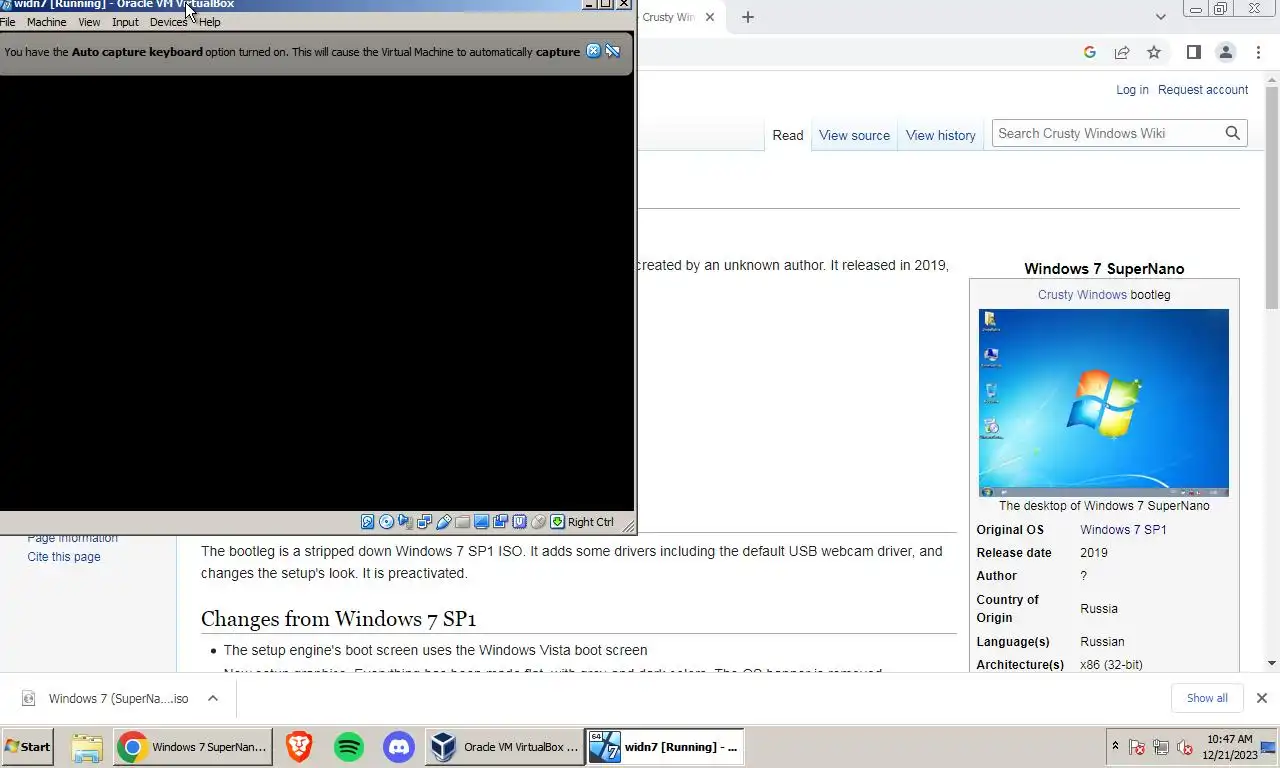Open the Crusty Windows link in infobox
This screenshot has height=768, width=1280.
[x=1082, y=295]
